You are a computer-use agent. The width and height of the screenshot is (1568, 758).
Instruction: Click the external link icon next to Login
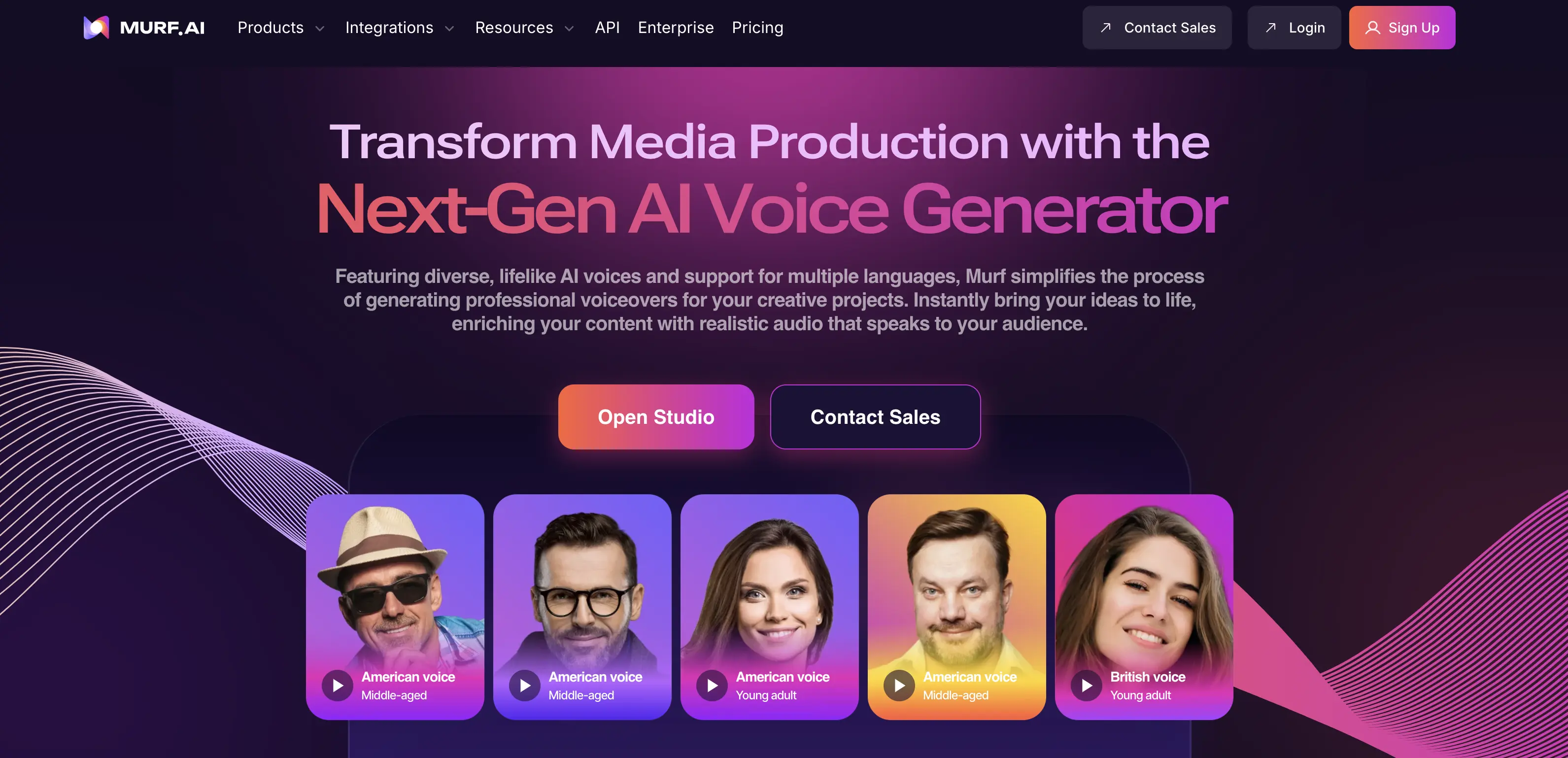click(1270, 27)
